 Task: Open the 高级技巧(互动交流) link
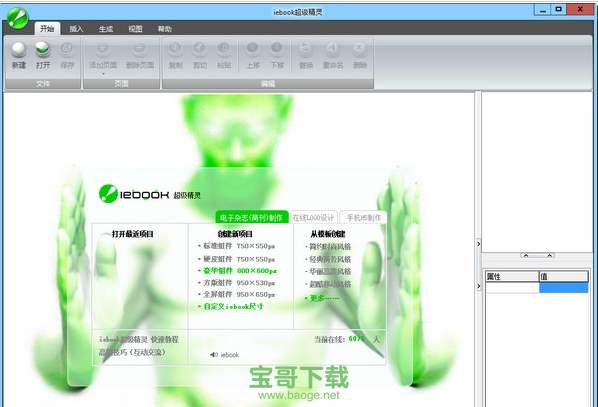coord(132,352)
